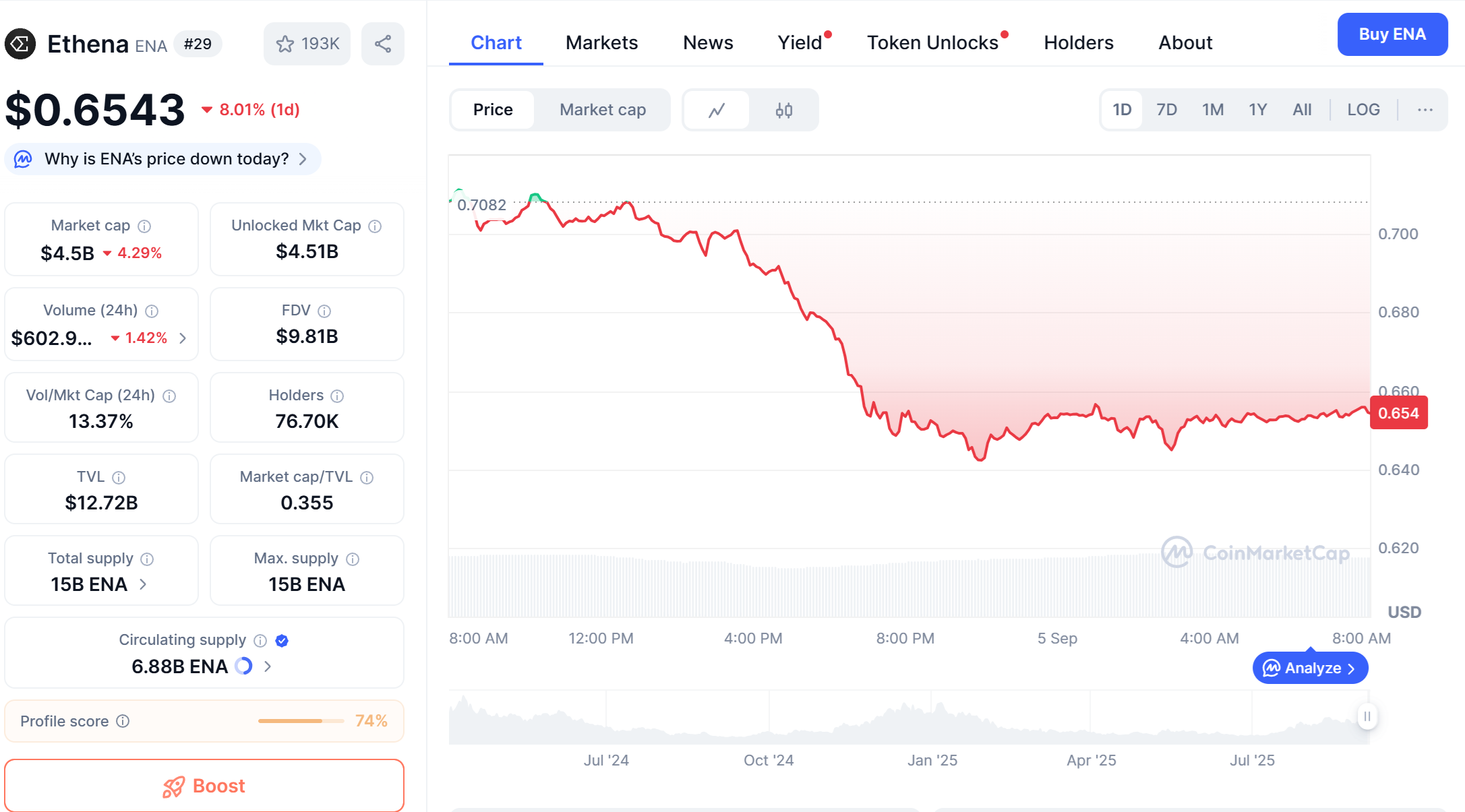Click the Buy ENA button
This screenshot has height=812, width=1465.
point(1392,34)
